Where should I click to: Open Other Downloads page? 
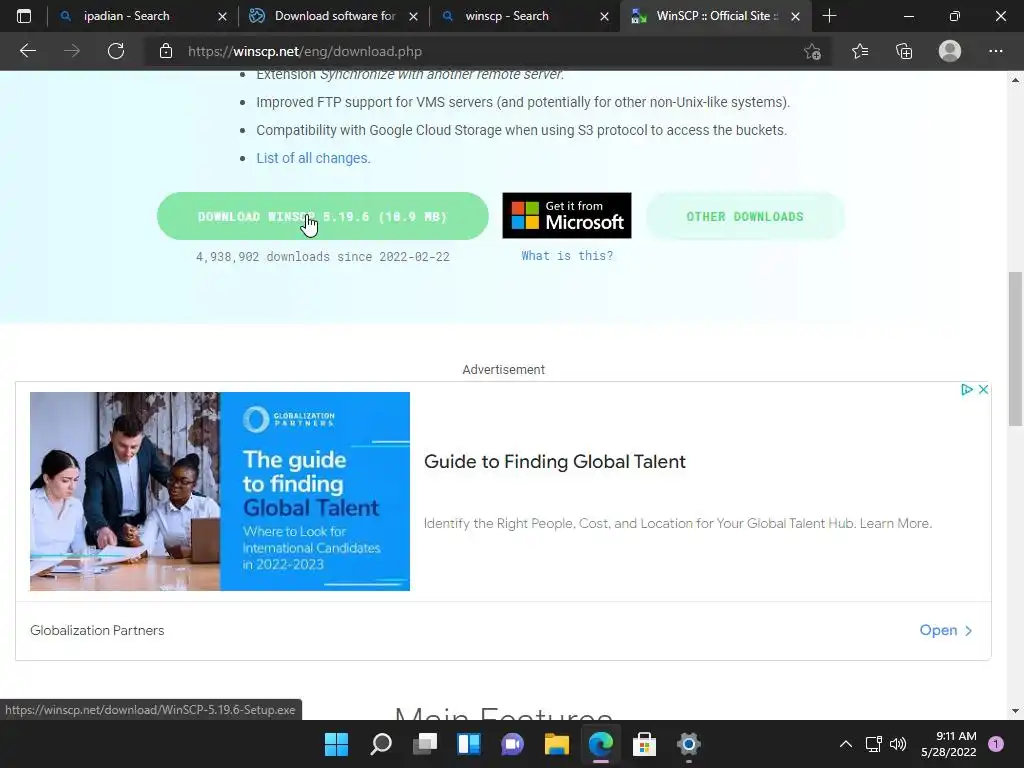click(x=745, y=216)
